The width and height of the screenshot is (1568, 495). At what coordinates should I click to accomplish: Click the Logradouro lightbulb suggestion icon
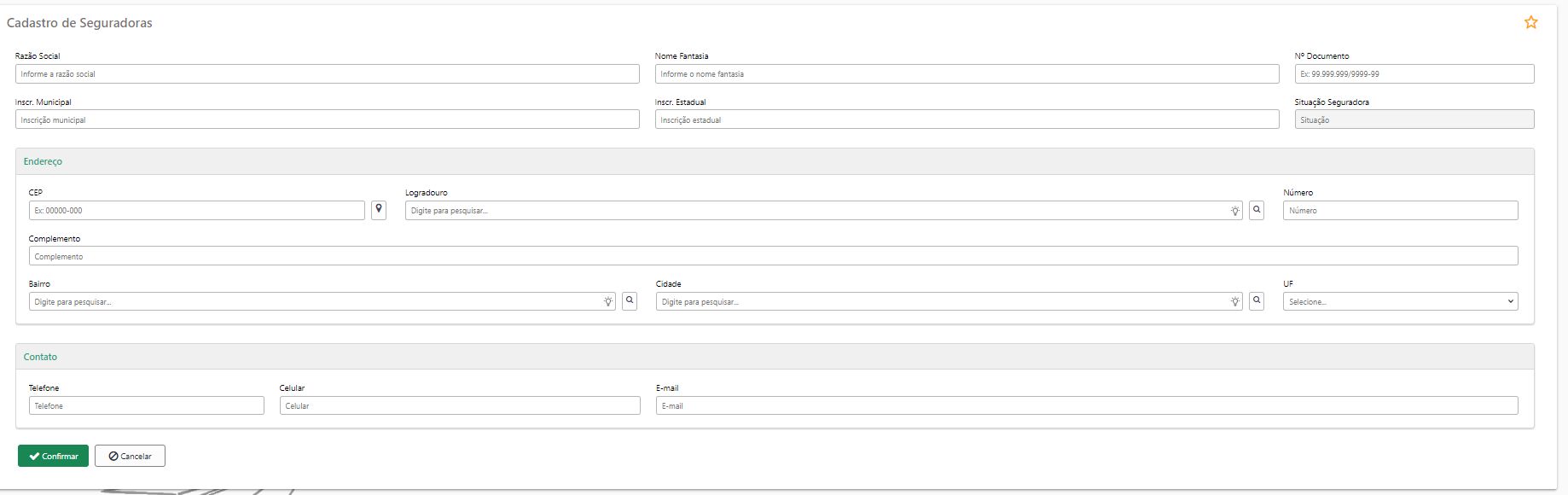point(1234,211)
